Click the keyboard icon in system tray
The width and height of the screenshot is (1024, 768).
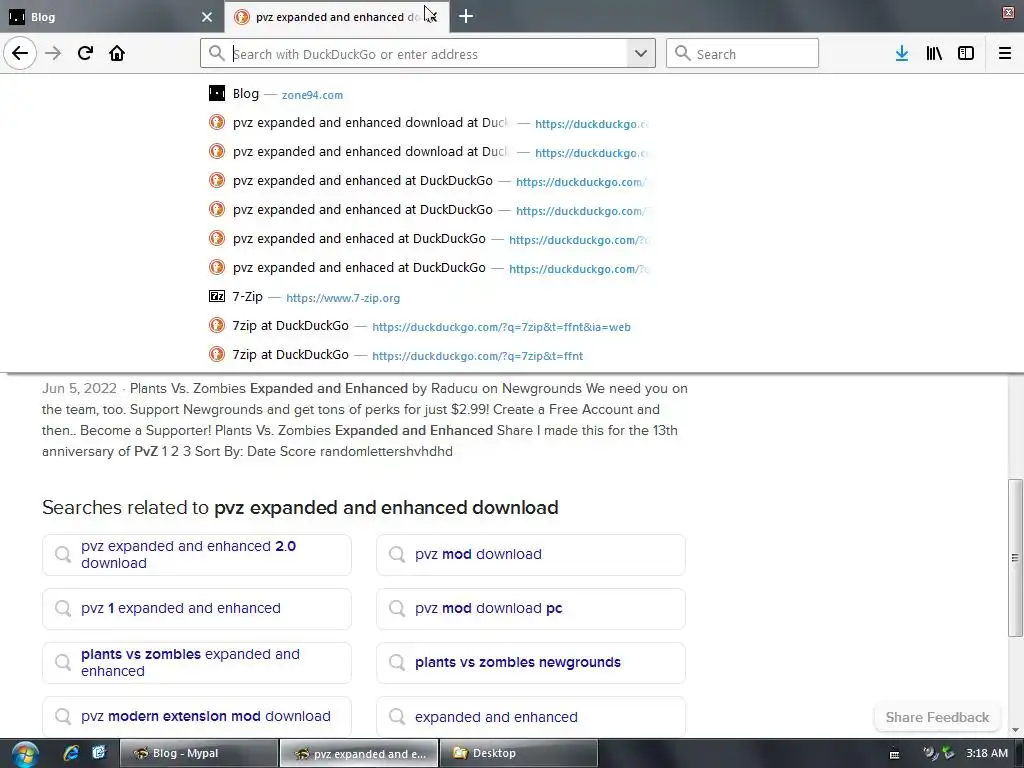click(x=894, y=754)
